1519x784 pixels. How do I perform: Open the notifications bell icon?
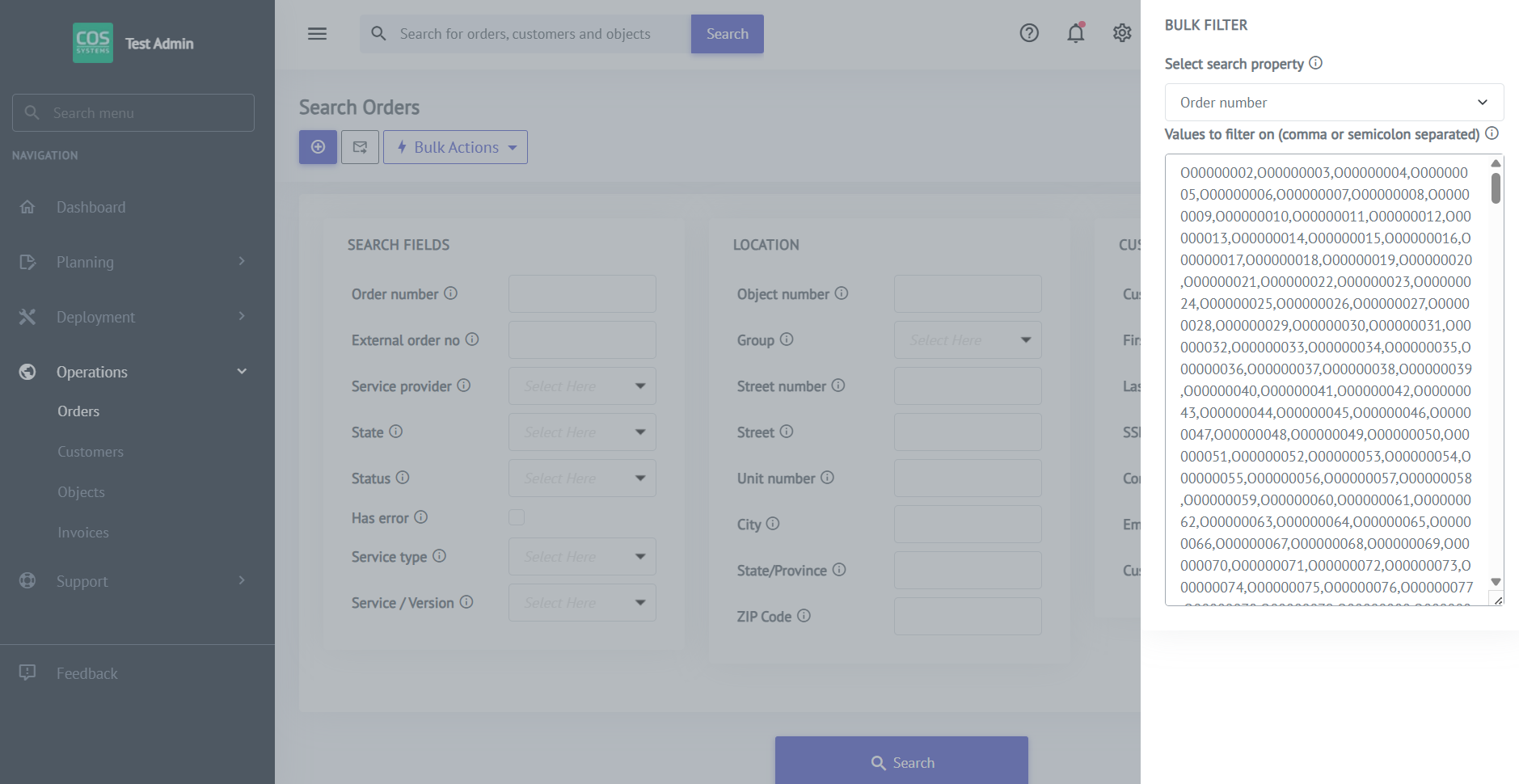click(1075, 33)
